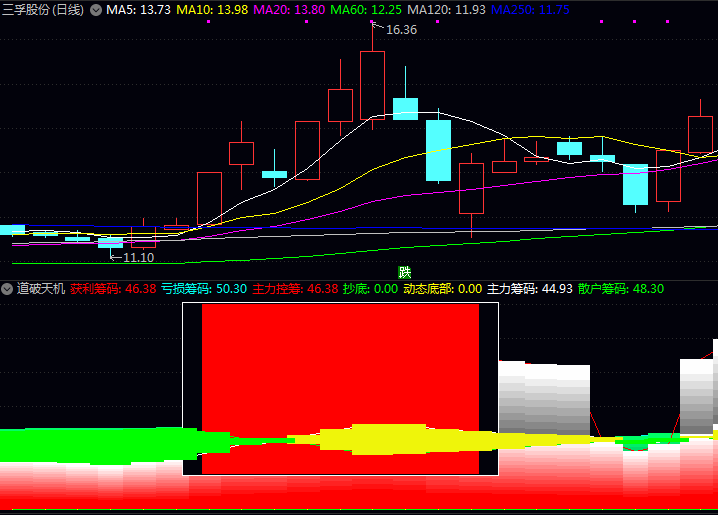
Task: Click the magenta MA20: 13.80 label
Action: (289, 10)
